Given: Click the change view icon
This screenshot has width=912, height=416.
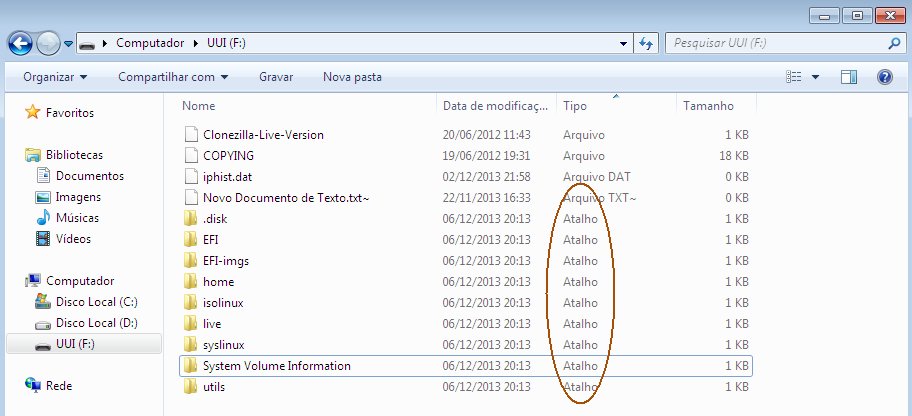Looking at the screenshot, I should [x=795, y=77].
